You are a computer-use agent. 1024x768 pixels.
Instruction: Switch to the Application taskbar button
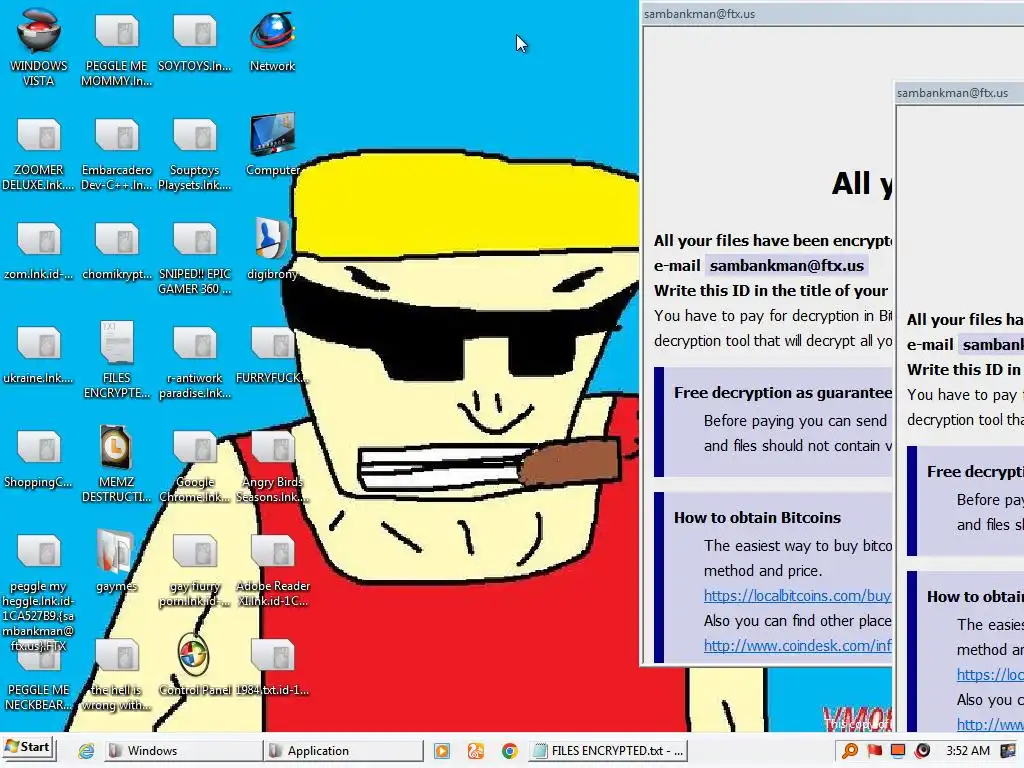click(x=344, y=751)
